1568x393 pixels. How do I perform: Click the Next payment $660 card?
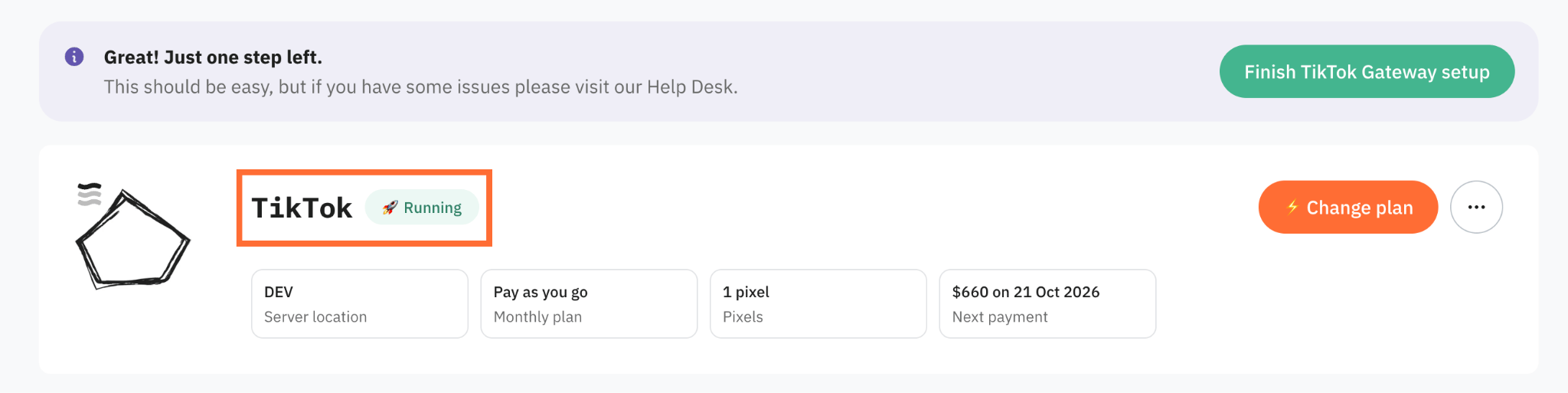point(1047,303)
